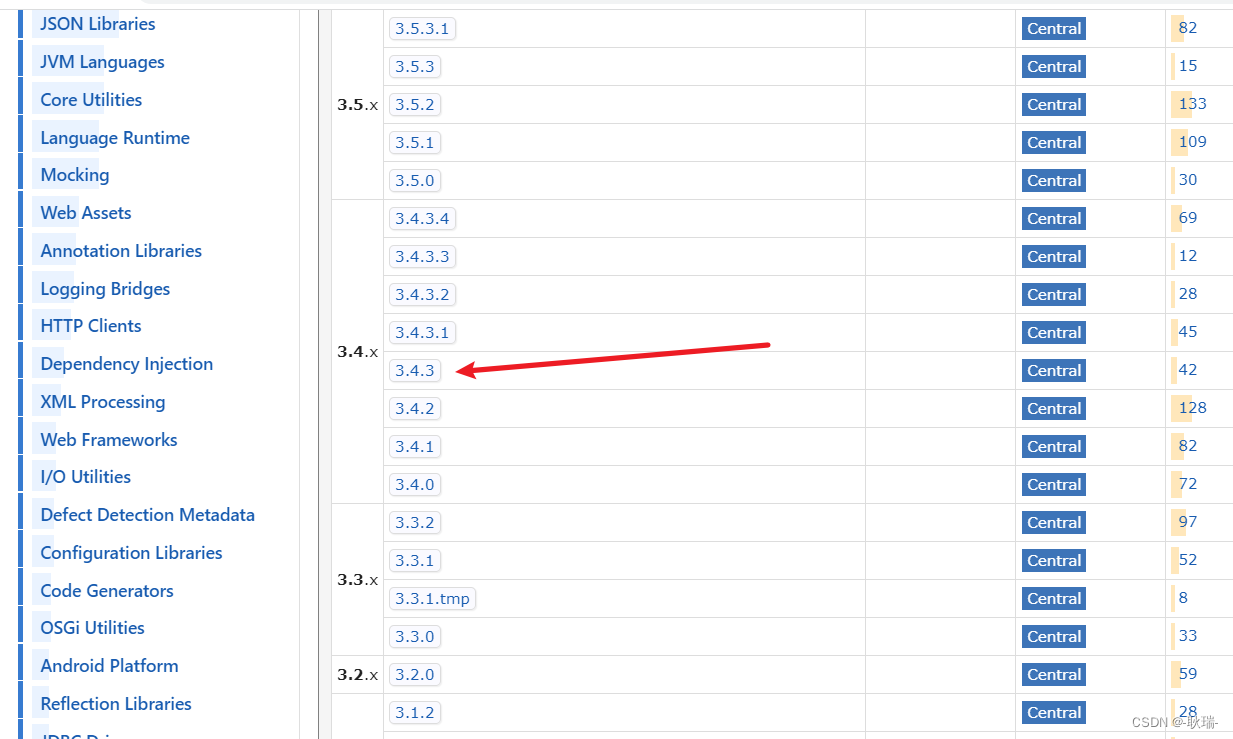Open Configuration Libraries category
The width and height of the screenshot is (1233, 739).
pyautogui.click(x=131, y=553)
